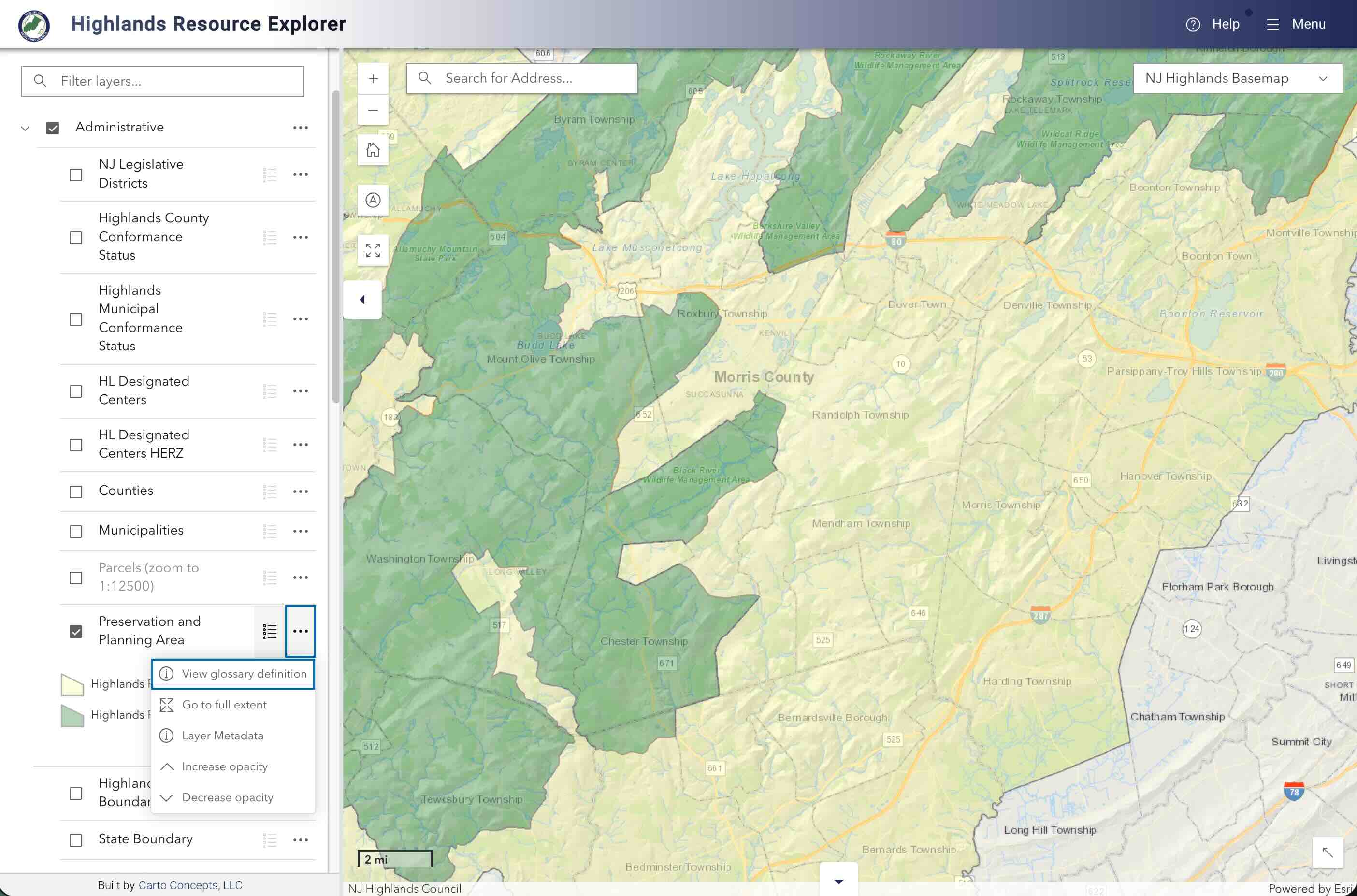Click the map zoom in plus button
Viewport: 1357px width, 896px height.
[373, 79]
